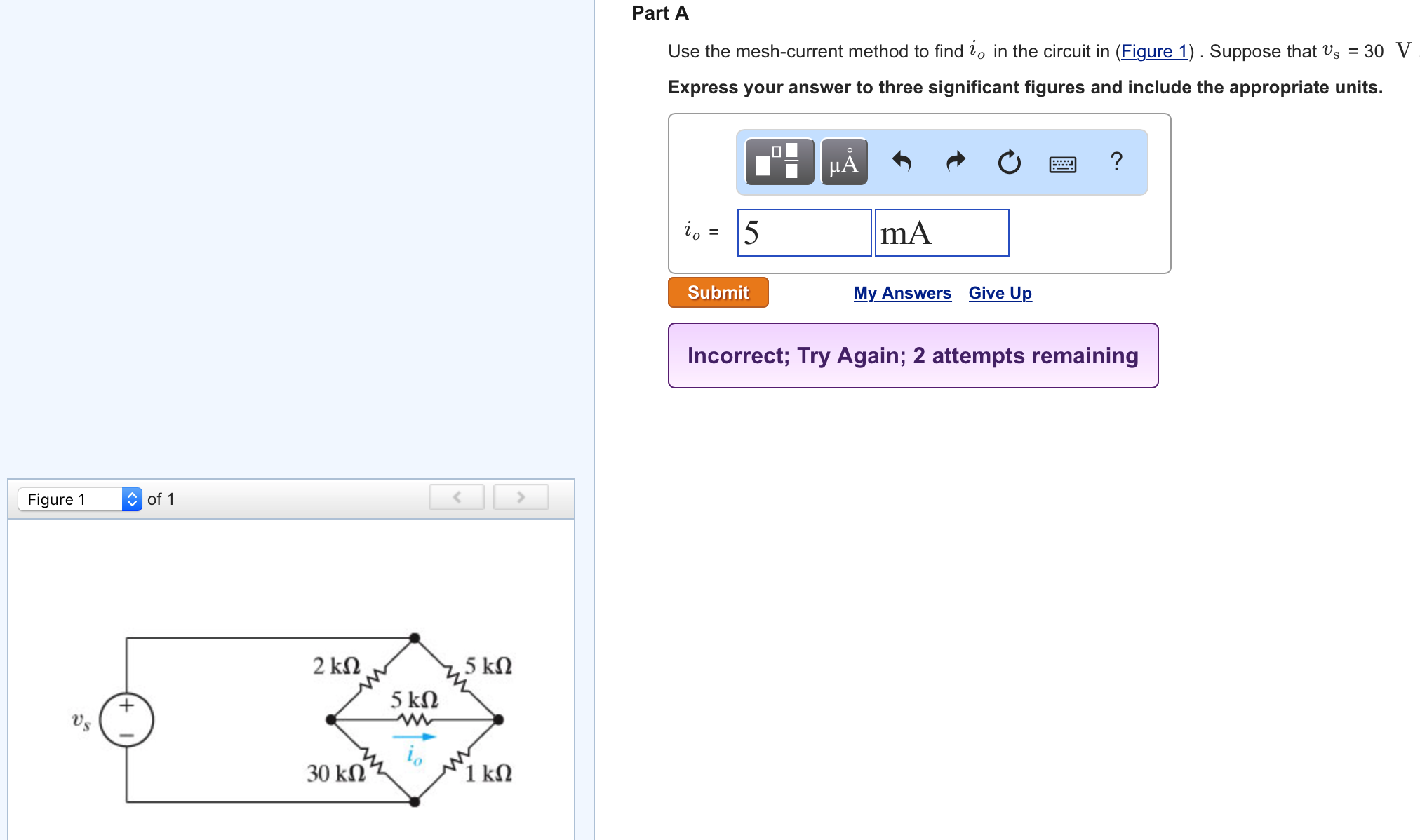Click the answer value field containing 5
The height and width of the screenshot is (840, 1420).
click(x=804, y=233)
